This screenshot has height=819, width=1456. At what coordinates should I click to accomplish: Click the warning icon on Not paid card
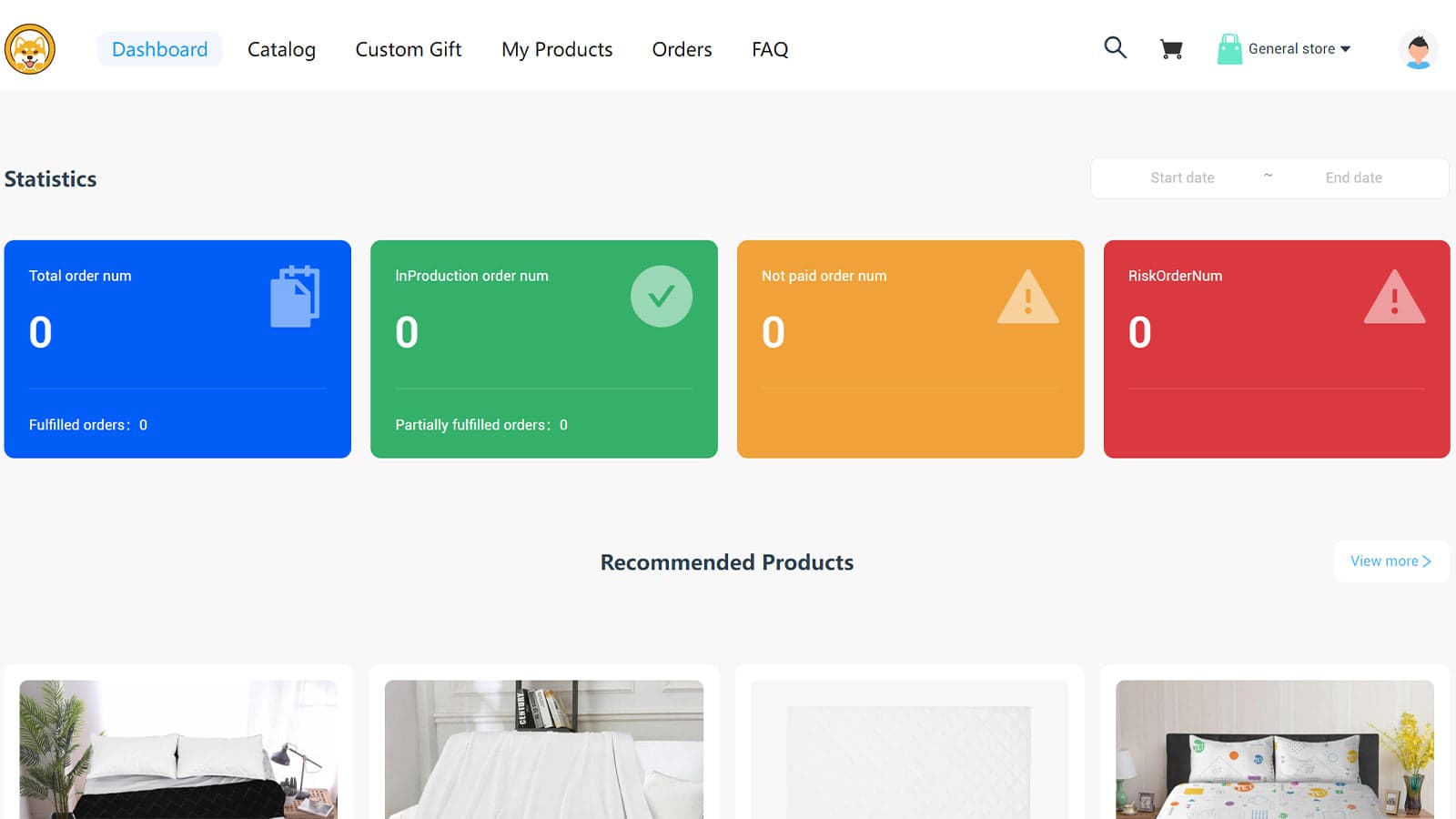coord(1028,296)
